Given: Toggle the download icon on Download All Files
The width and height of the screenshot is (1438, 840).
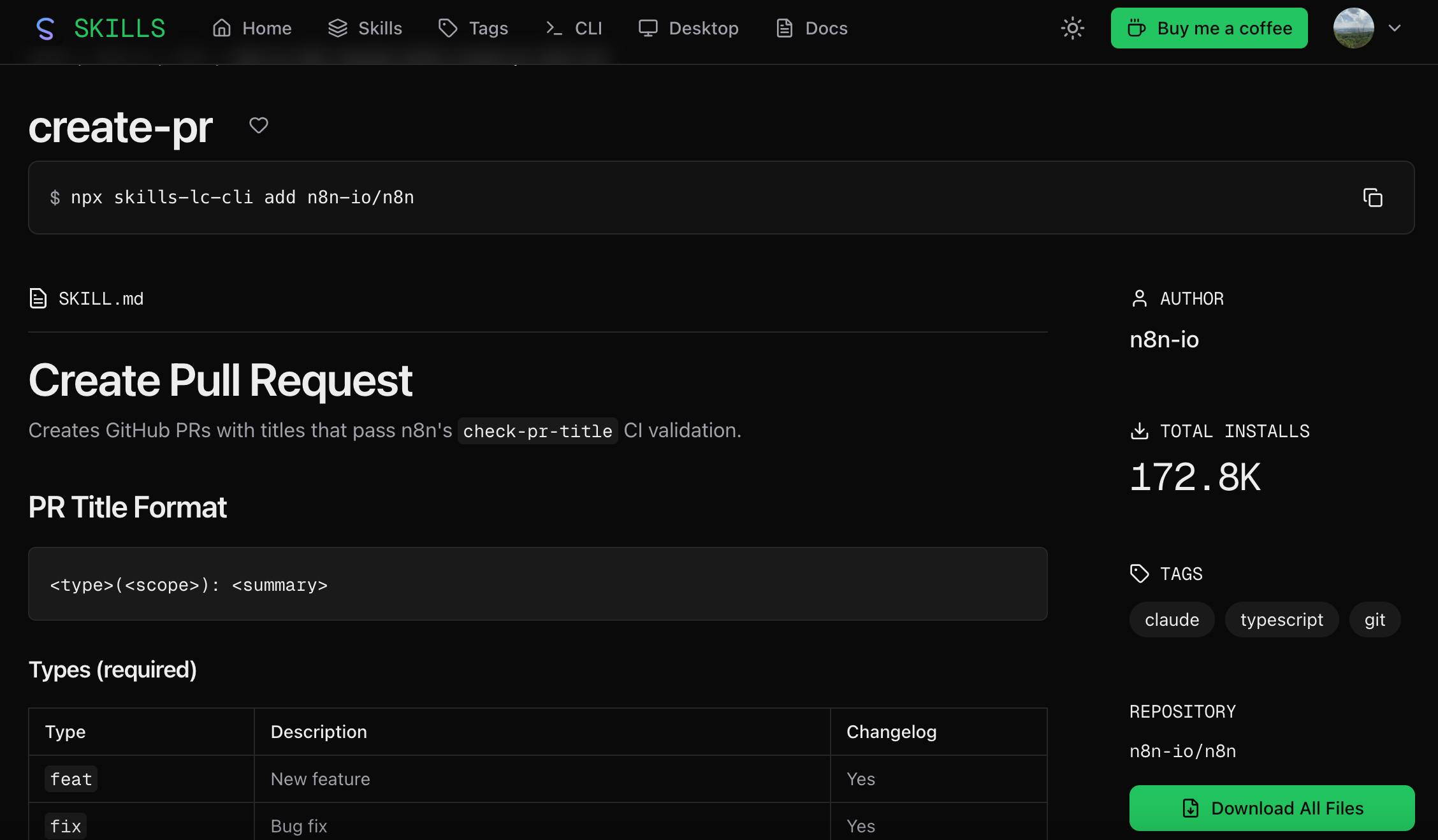Looking at the screenshot, I should [x=1189, y=808].
